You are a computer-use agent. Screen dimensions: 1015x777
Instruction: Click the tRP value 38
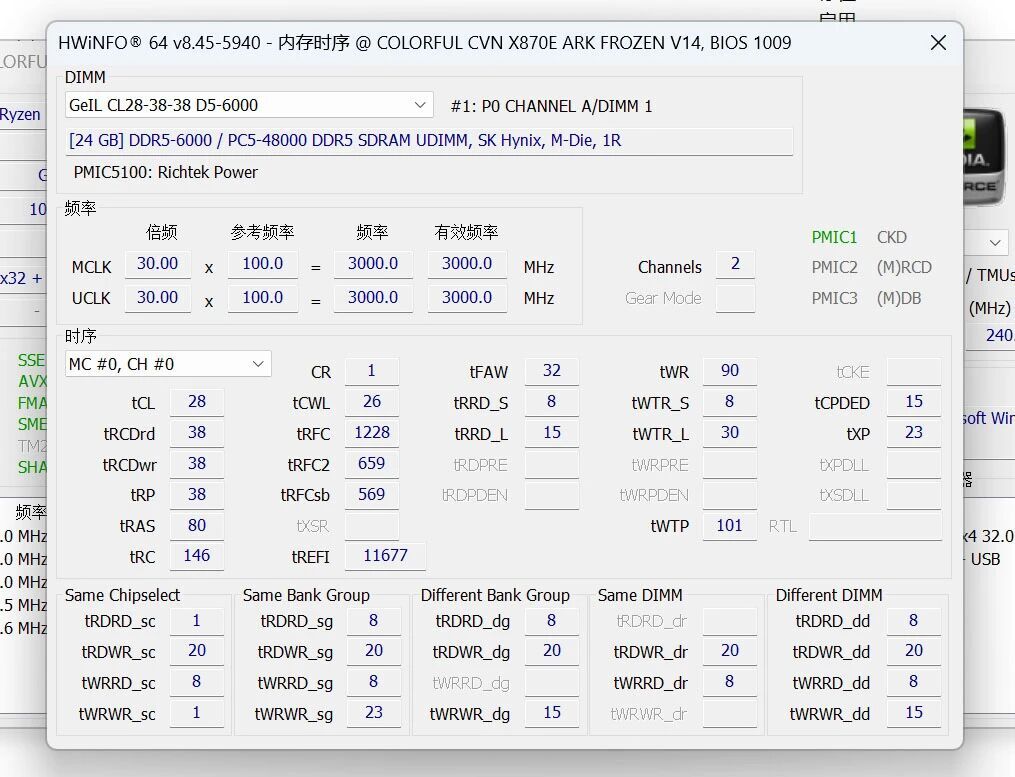pos(197,495)
